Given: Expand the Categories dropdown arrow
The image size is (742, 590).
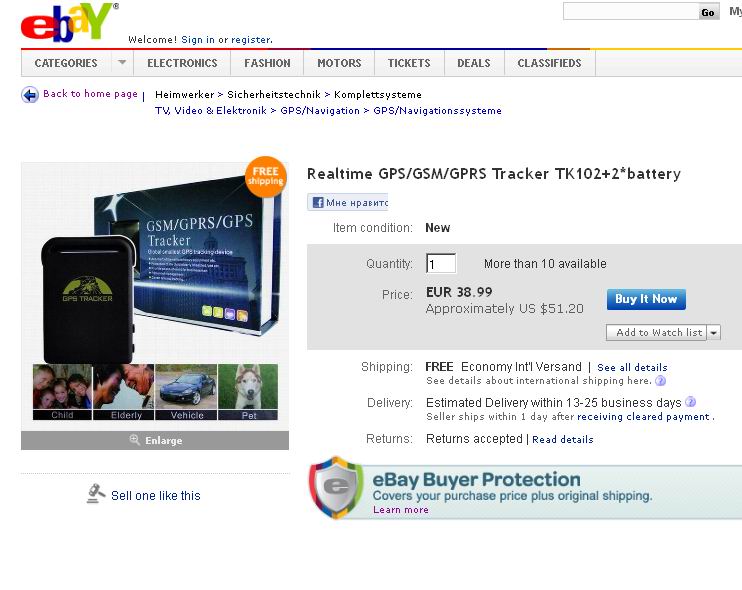Looking at the screenshot, I should [x=122, y=63].
